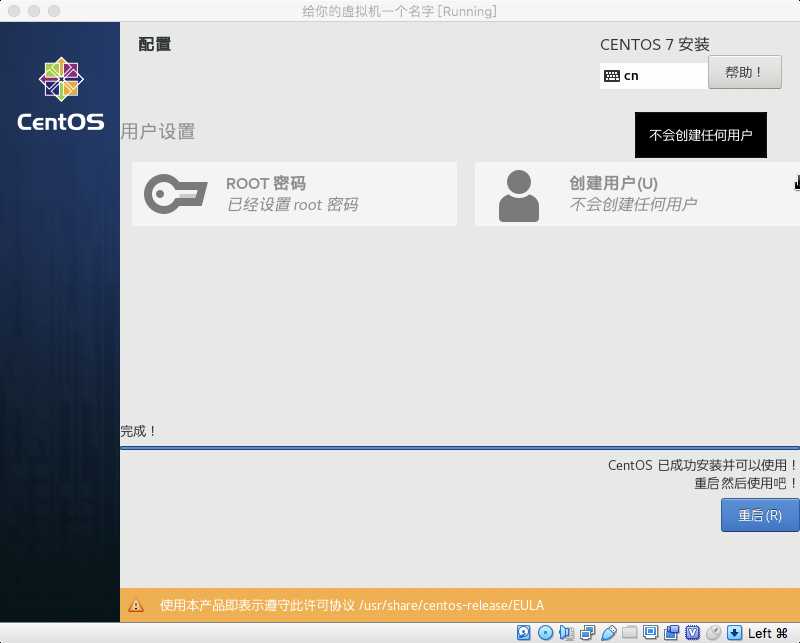Screen dimensions: 800x643
Task: Click the network adapters icon in status bar
Action: pos(587,633)
